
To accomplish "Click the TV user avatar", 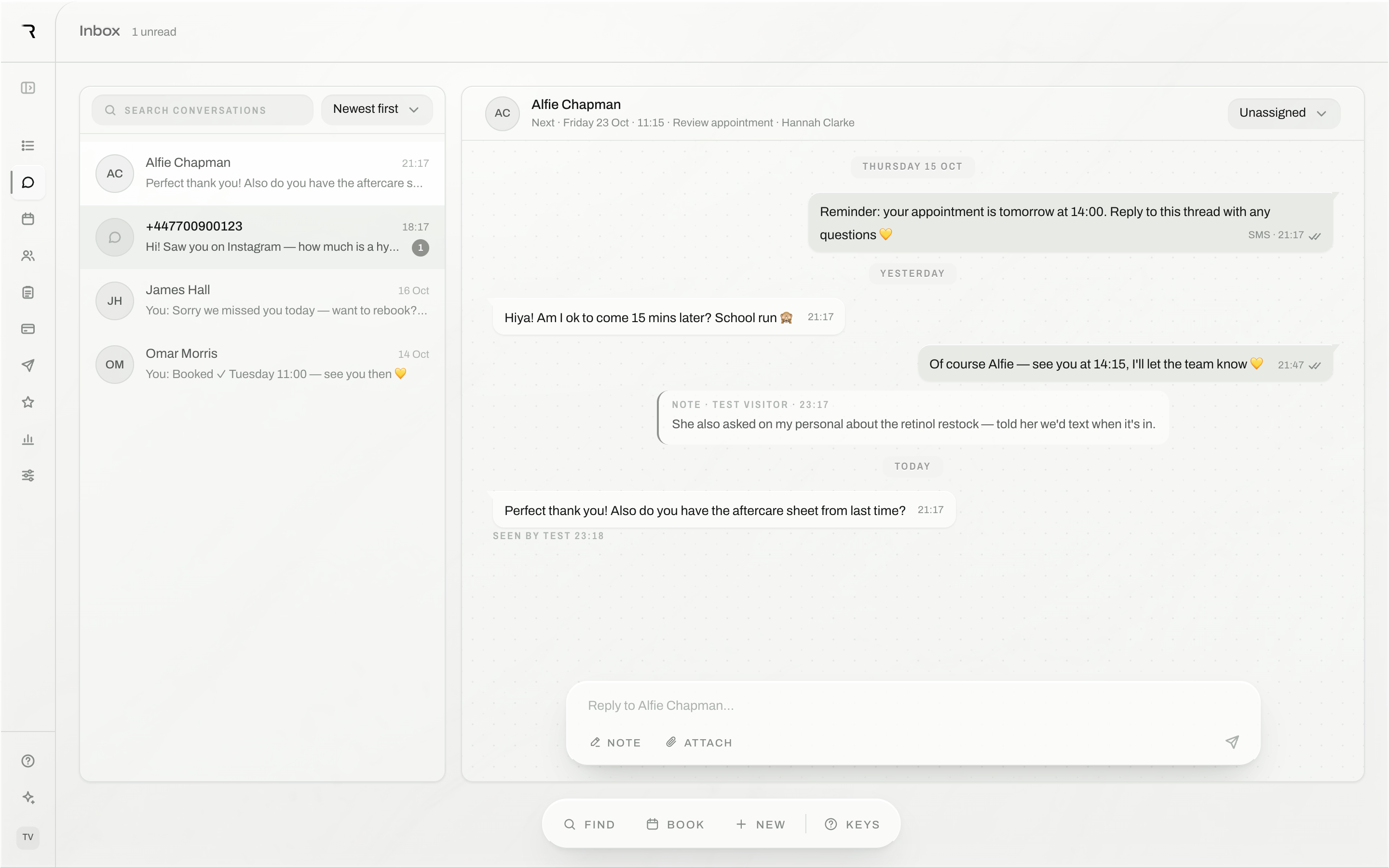I will click(27, 837).
